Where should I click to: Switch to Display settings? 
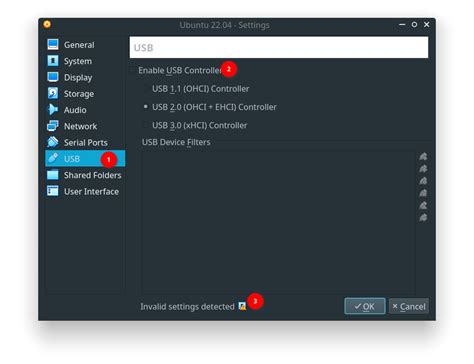(85, 77)
